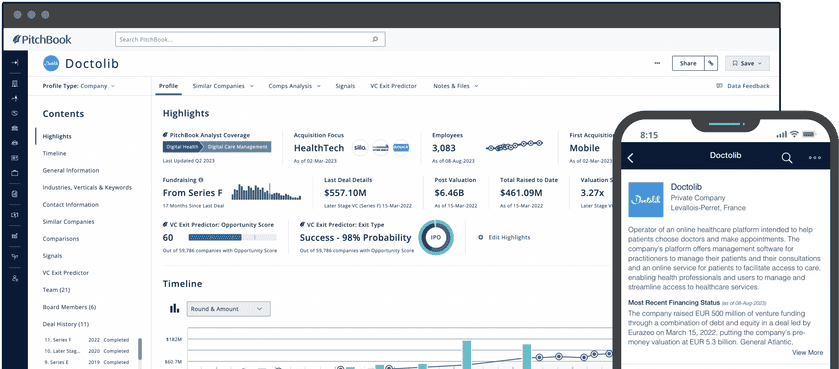The width and height of the screenshot is (839, 369).
Task: Click the Digital Care Management tag
Action: point(237,147)
